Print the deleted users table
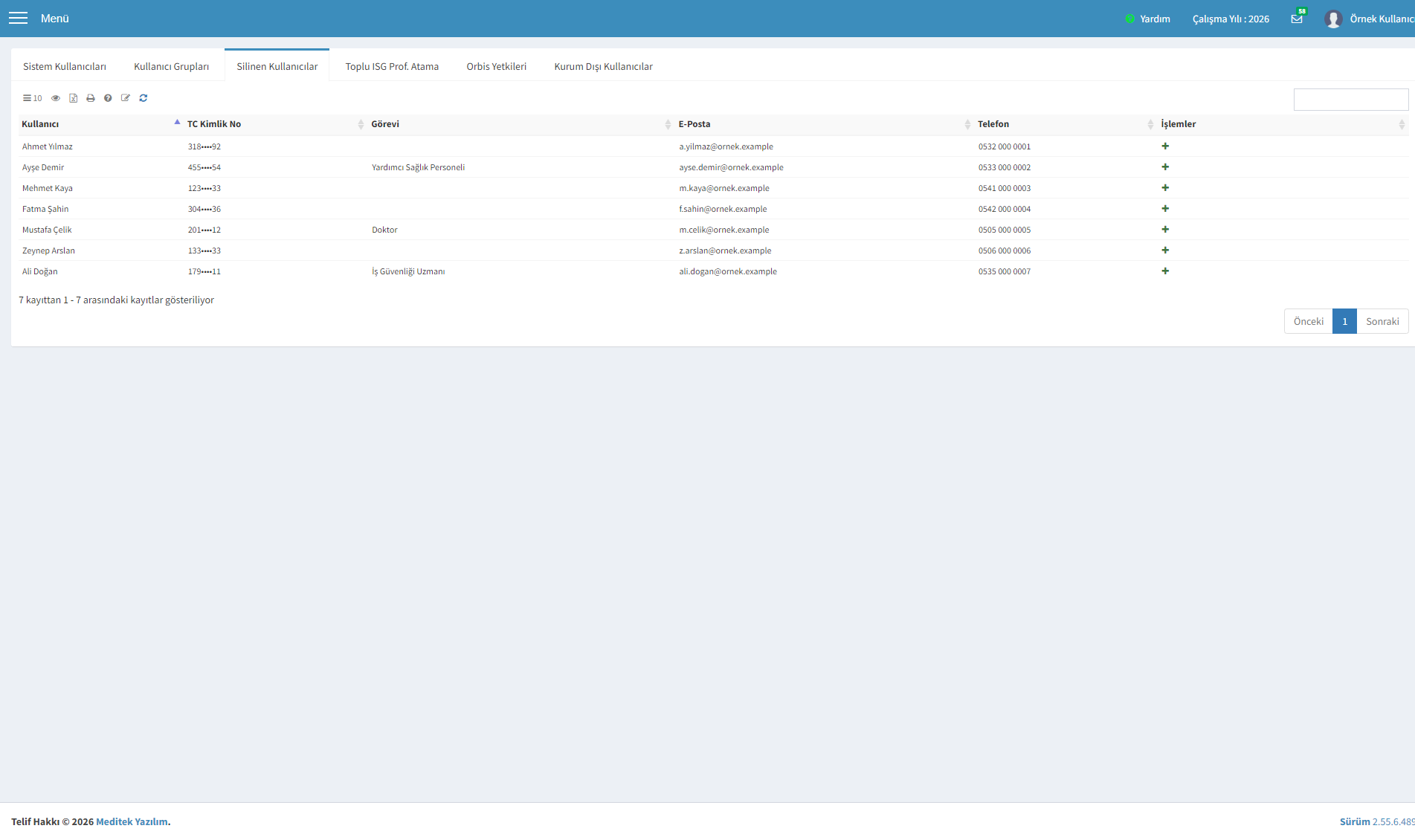1415x840 pixels. pyautogui.click(x=91, y=98)
